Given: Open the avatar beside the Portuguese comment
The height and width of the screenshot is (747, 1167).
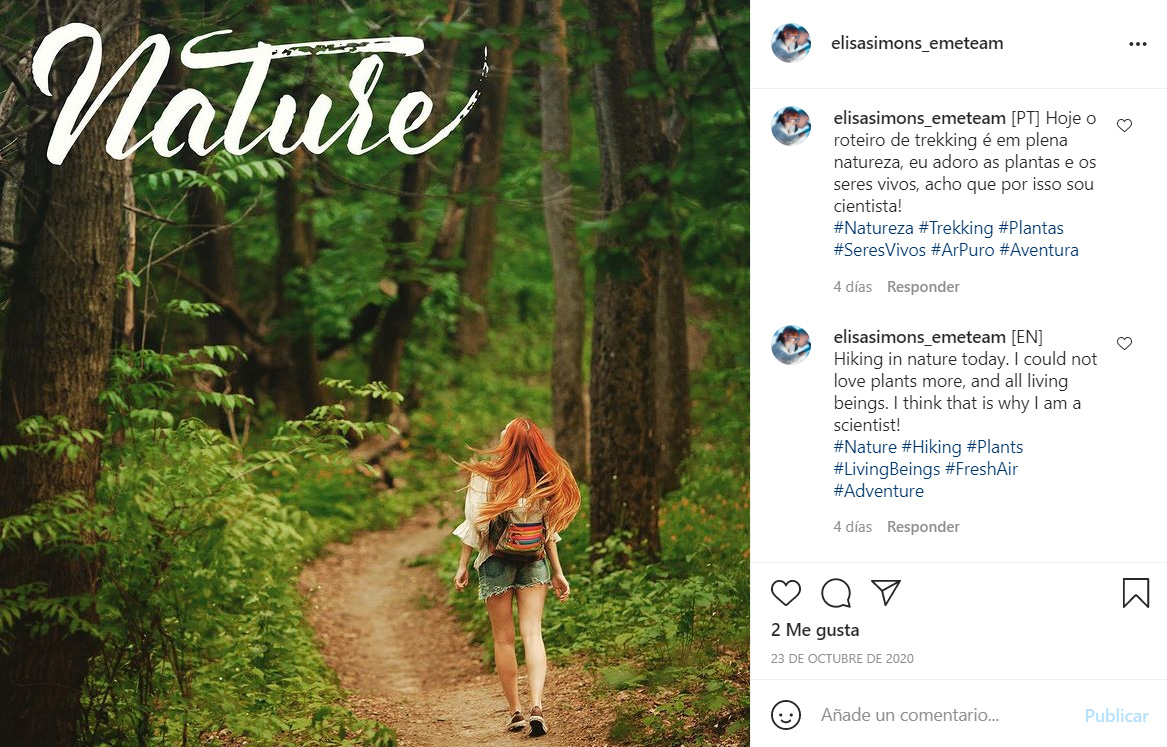Looking at the screenshot, I should tap(791, 126).
